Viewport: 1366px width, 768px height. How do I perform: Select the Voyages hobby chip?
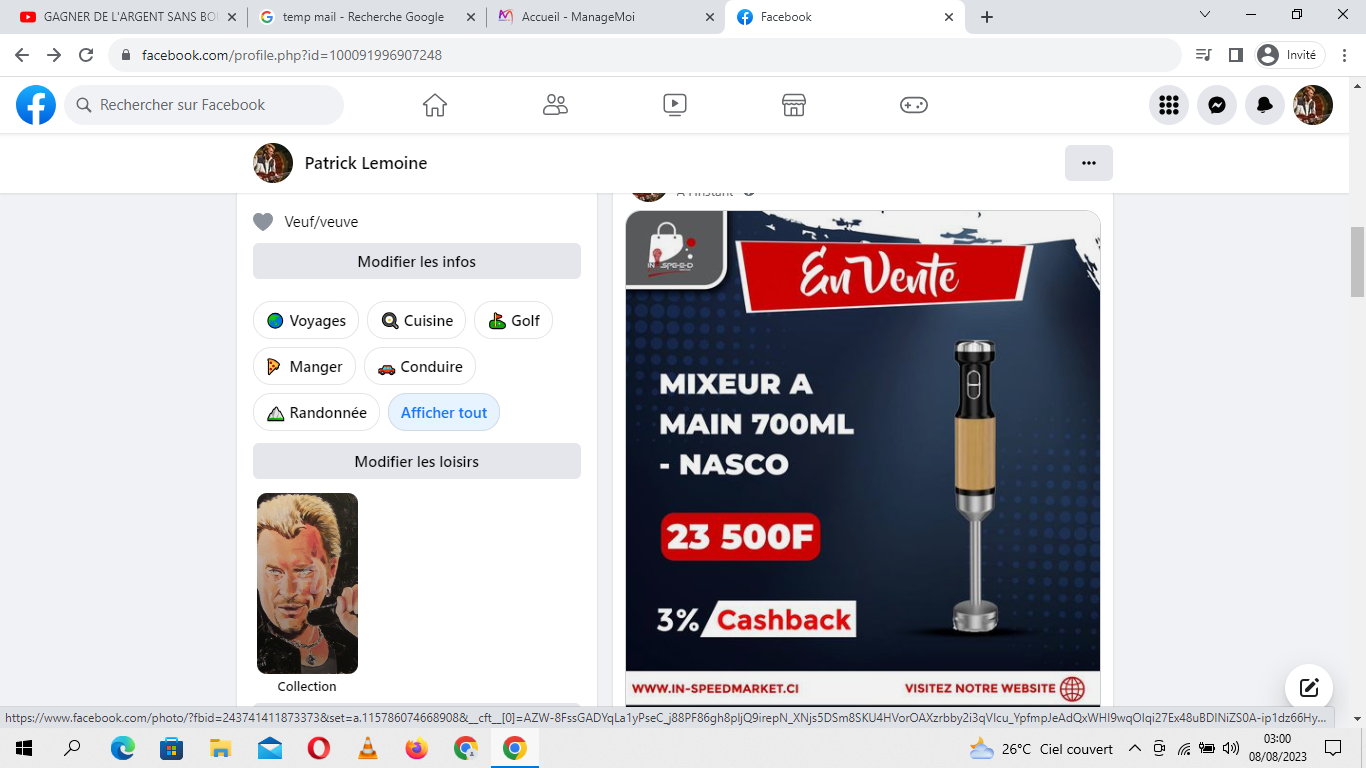click(x=306, y=321)
